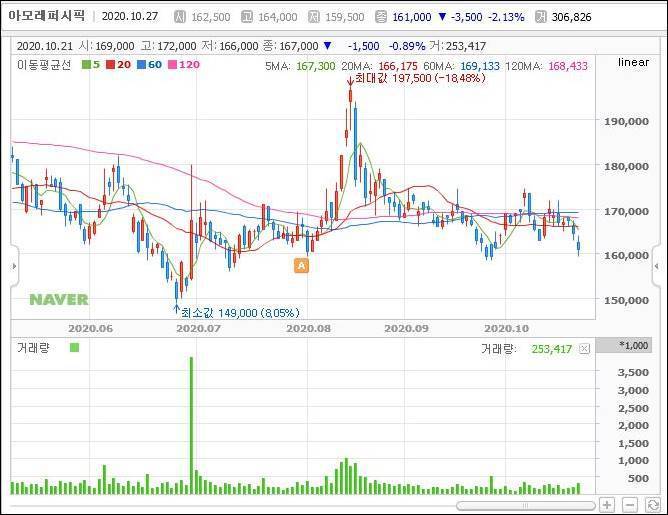Click the green 거래량 legend square
This screenshot has width=668, height=515.
click(x=75, y=348)
